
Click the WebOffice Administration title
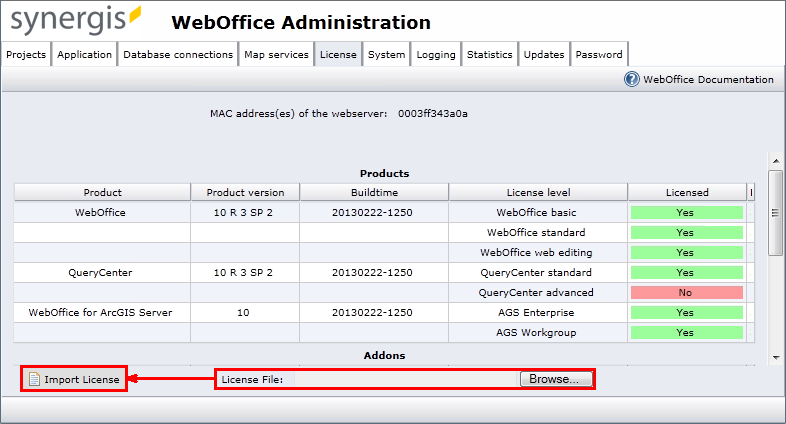301,23
